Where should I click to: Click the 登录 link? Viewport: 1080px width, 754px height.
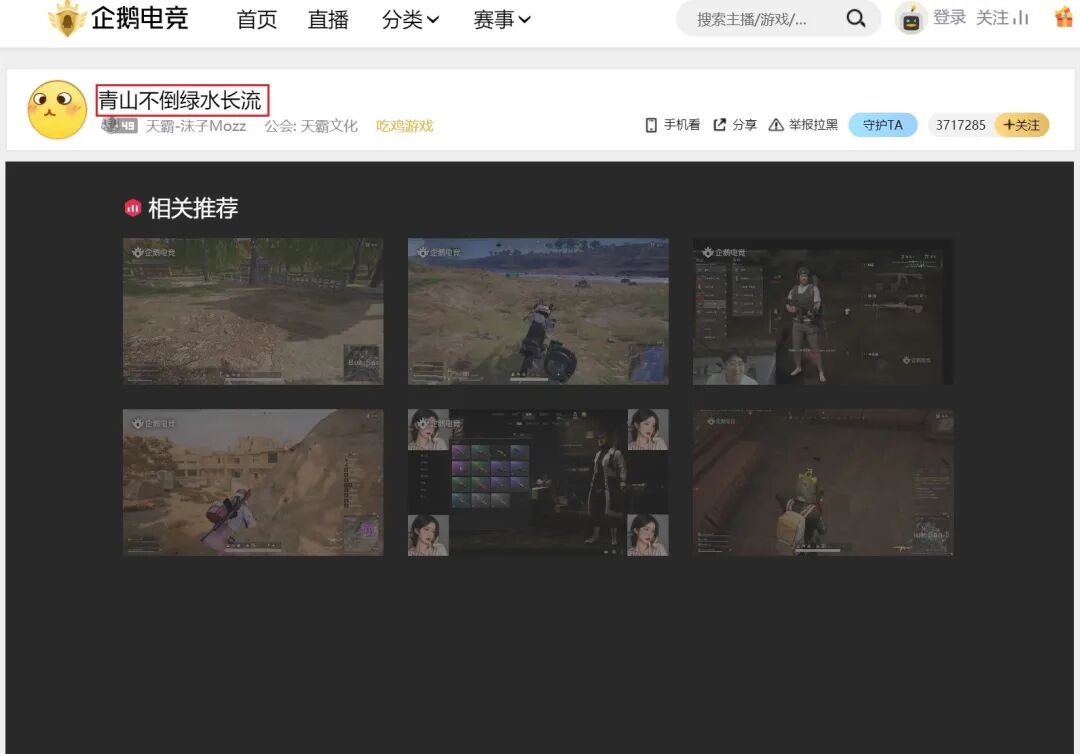[x=950, y=18]
